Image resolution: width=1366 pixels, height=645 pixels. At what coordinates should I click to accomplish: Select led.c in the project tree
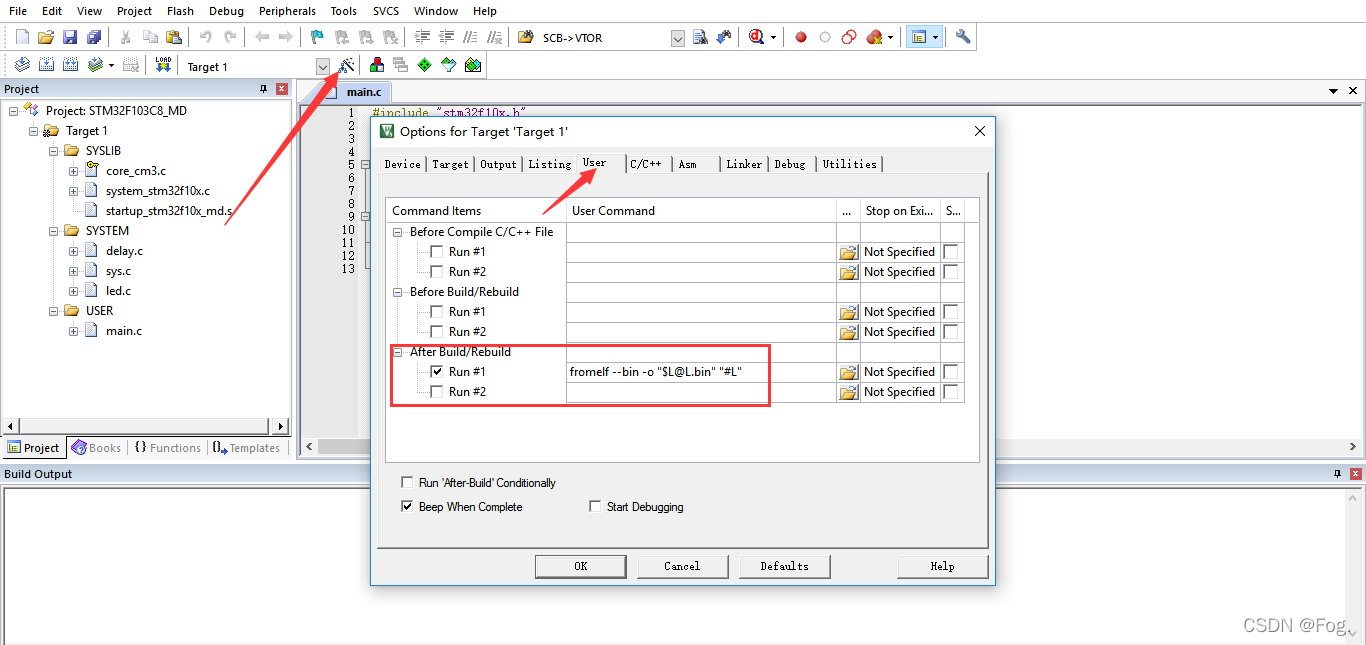(x=118, y=291)
